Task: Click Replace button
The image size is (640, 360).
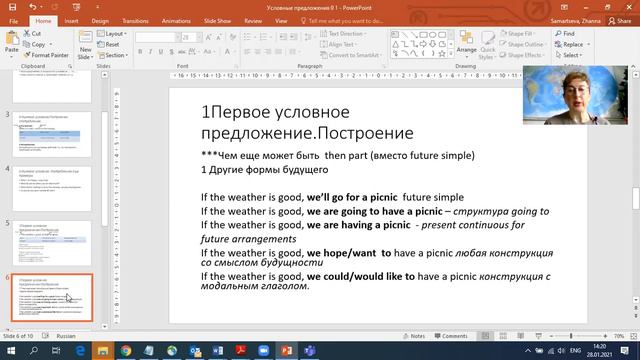Action: pyautogui.click(x=569, y=44)
